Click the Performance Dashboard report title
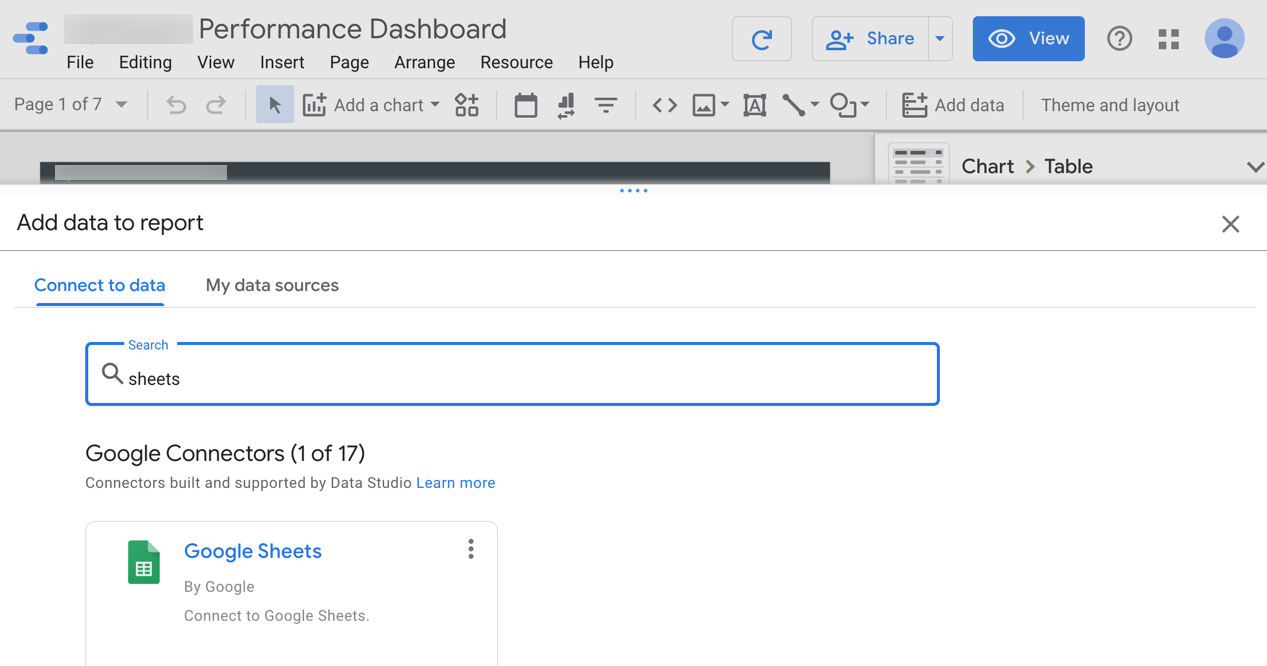Screen dimensions: 1267x666 pos(352,29)
